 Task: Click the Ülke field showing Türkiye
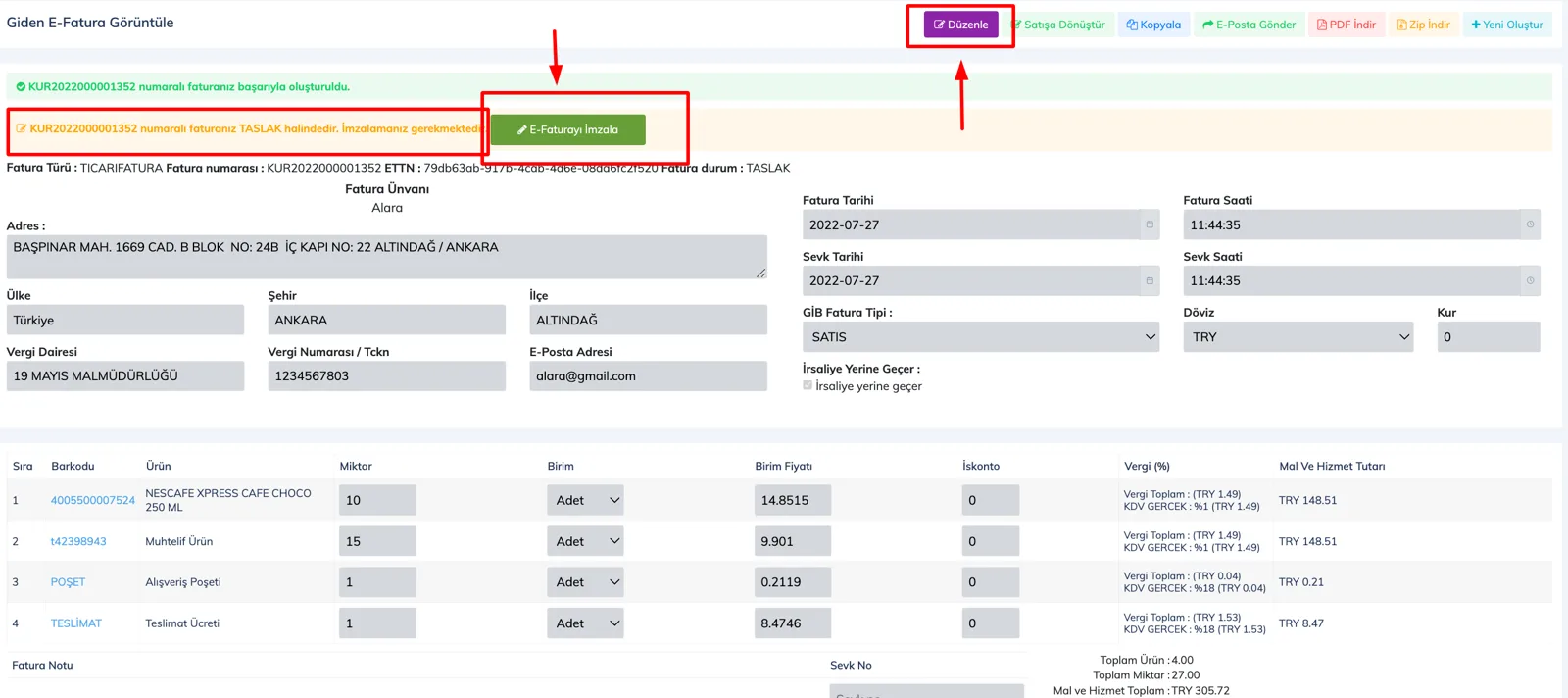click(x=125, y=320)
